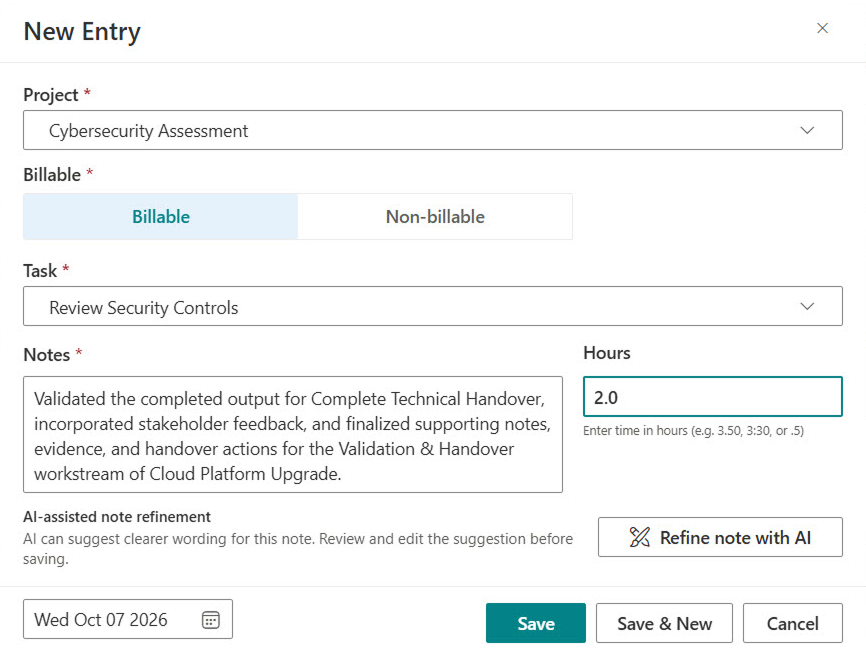Click the Hours field label

point(607,353)
